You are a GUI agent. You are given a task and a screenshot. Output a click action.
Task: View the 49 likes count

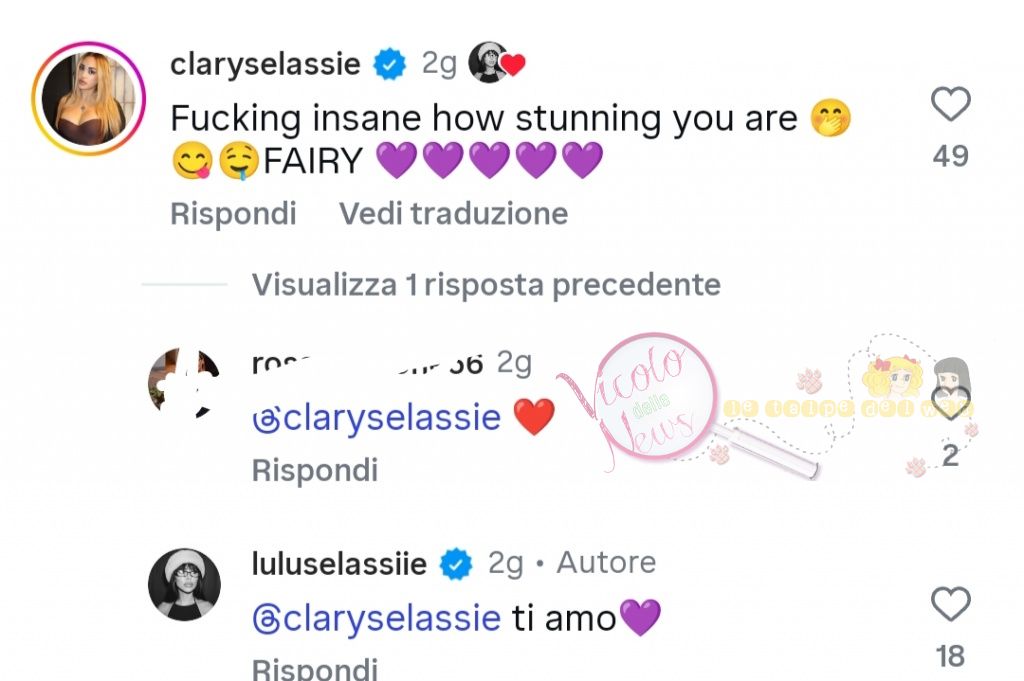tap(950, 156)
